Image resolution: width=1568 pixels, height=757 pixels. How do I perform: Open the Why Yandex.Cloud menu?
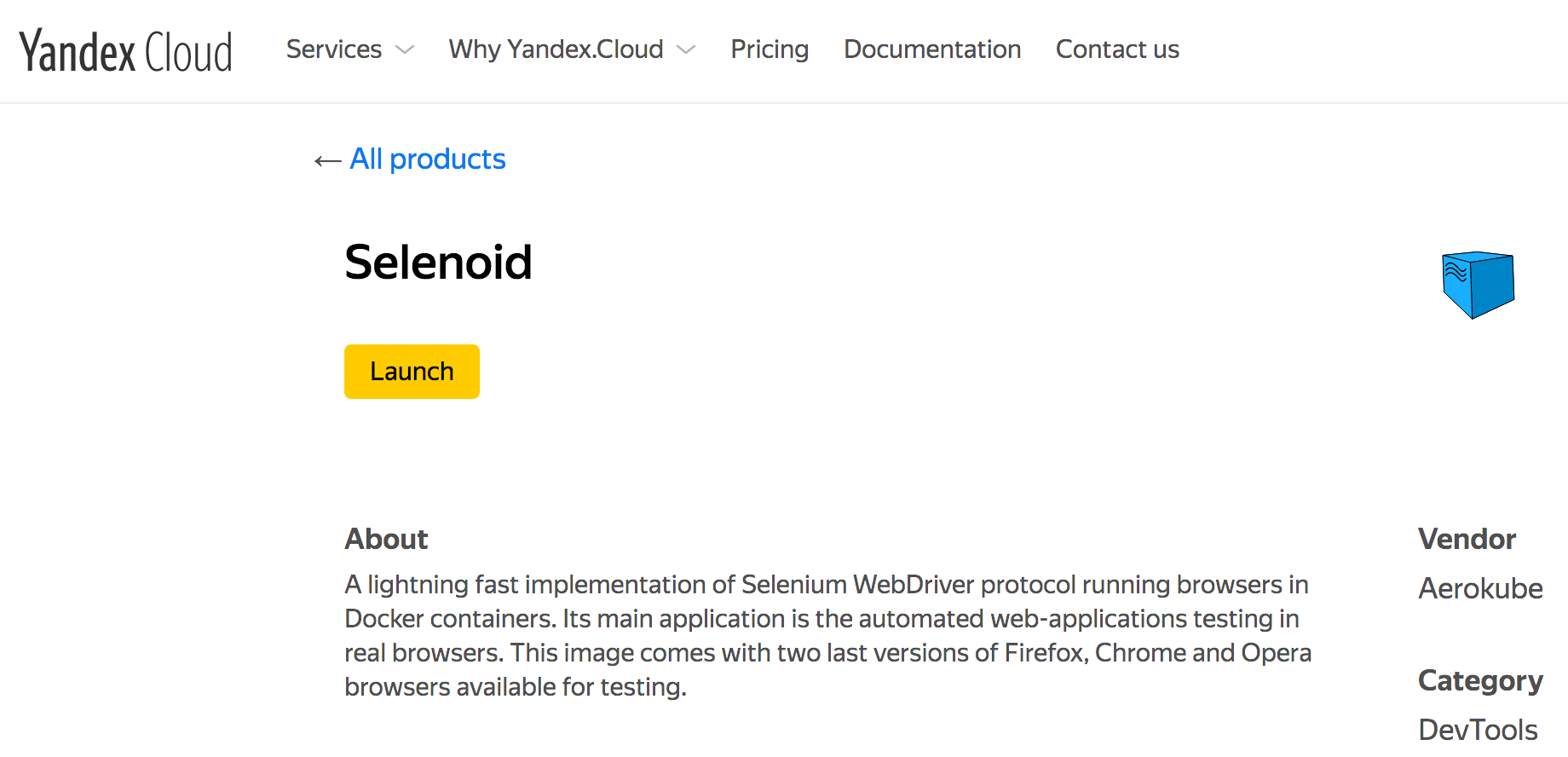(556, 49)
